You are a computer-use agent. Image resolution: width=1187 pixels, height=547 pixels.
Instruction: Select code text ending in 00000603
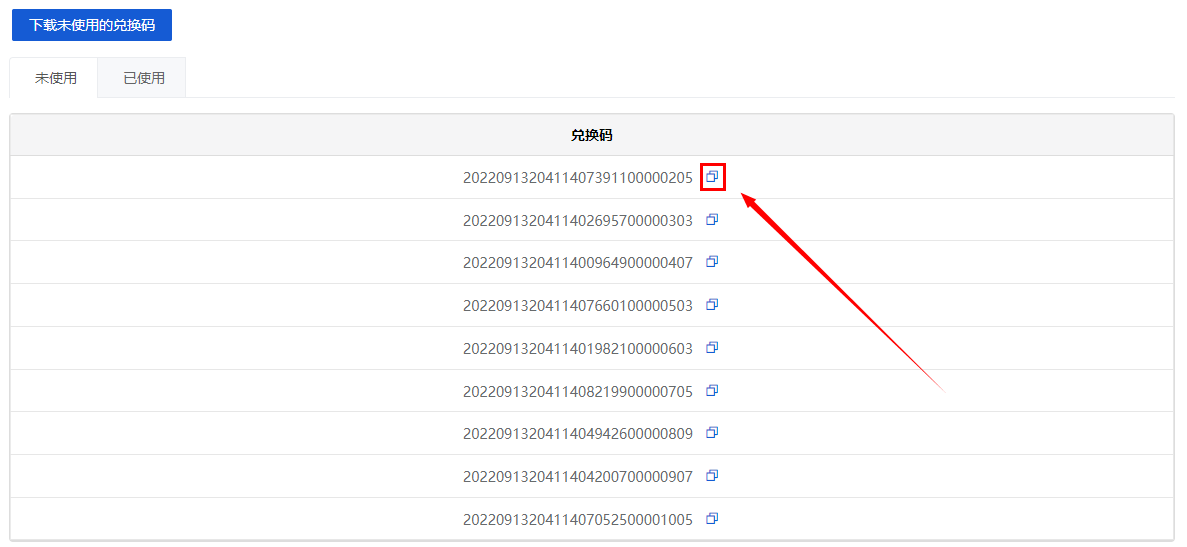tap(578, 349)
